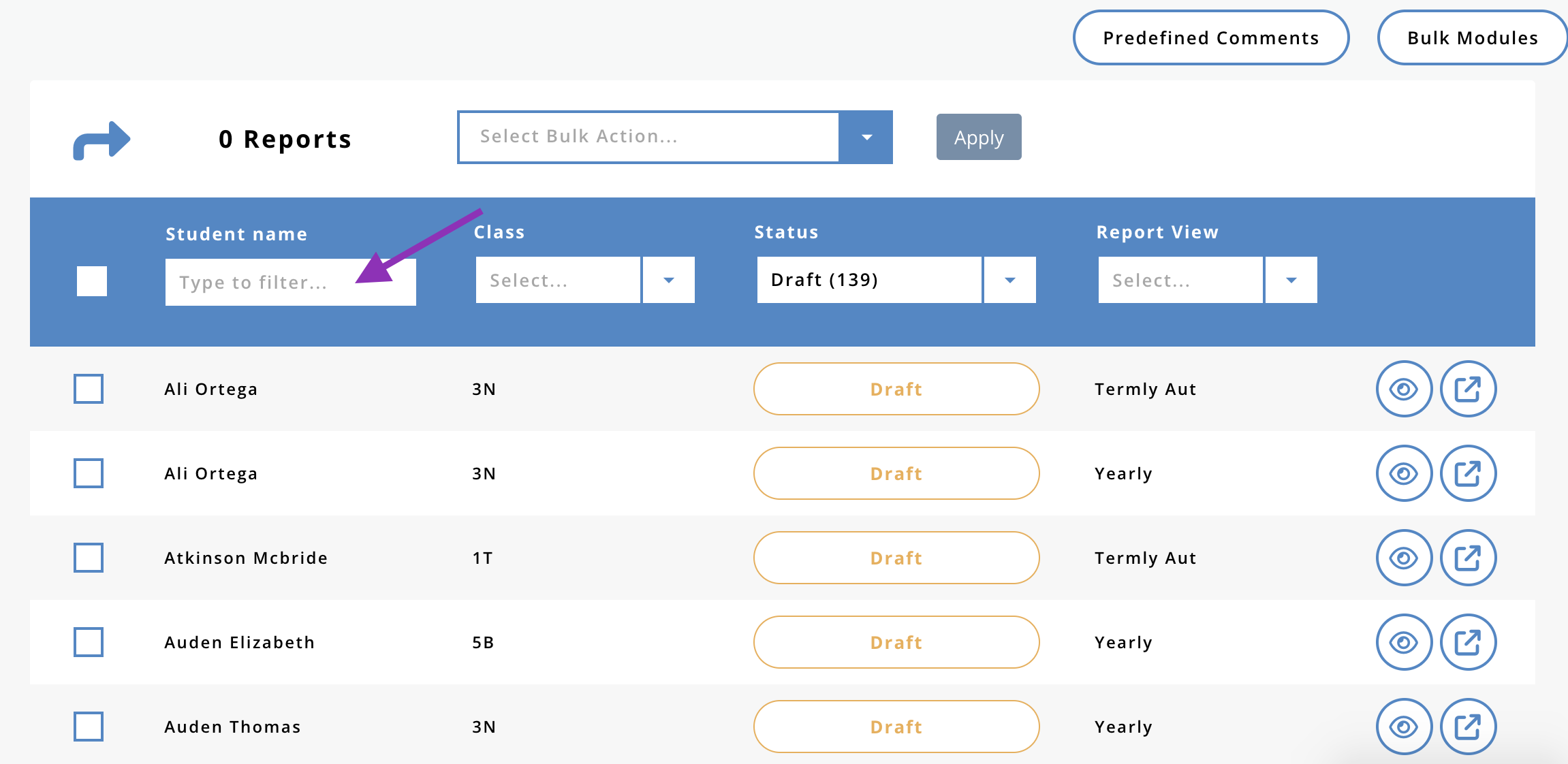1568x764 pixels.
Task: Preview Auden Elizabeth's report with eye icon
Action: tap(1403, 642)
